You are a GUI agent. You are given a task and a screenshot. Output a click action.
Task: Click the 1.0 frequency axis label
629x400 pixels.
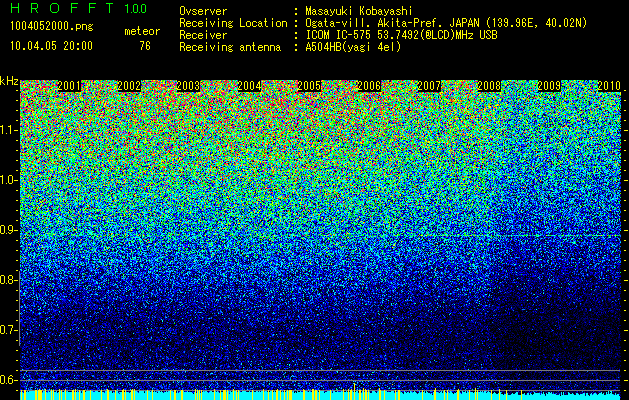(9, 180)
